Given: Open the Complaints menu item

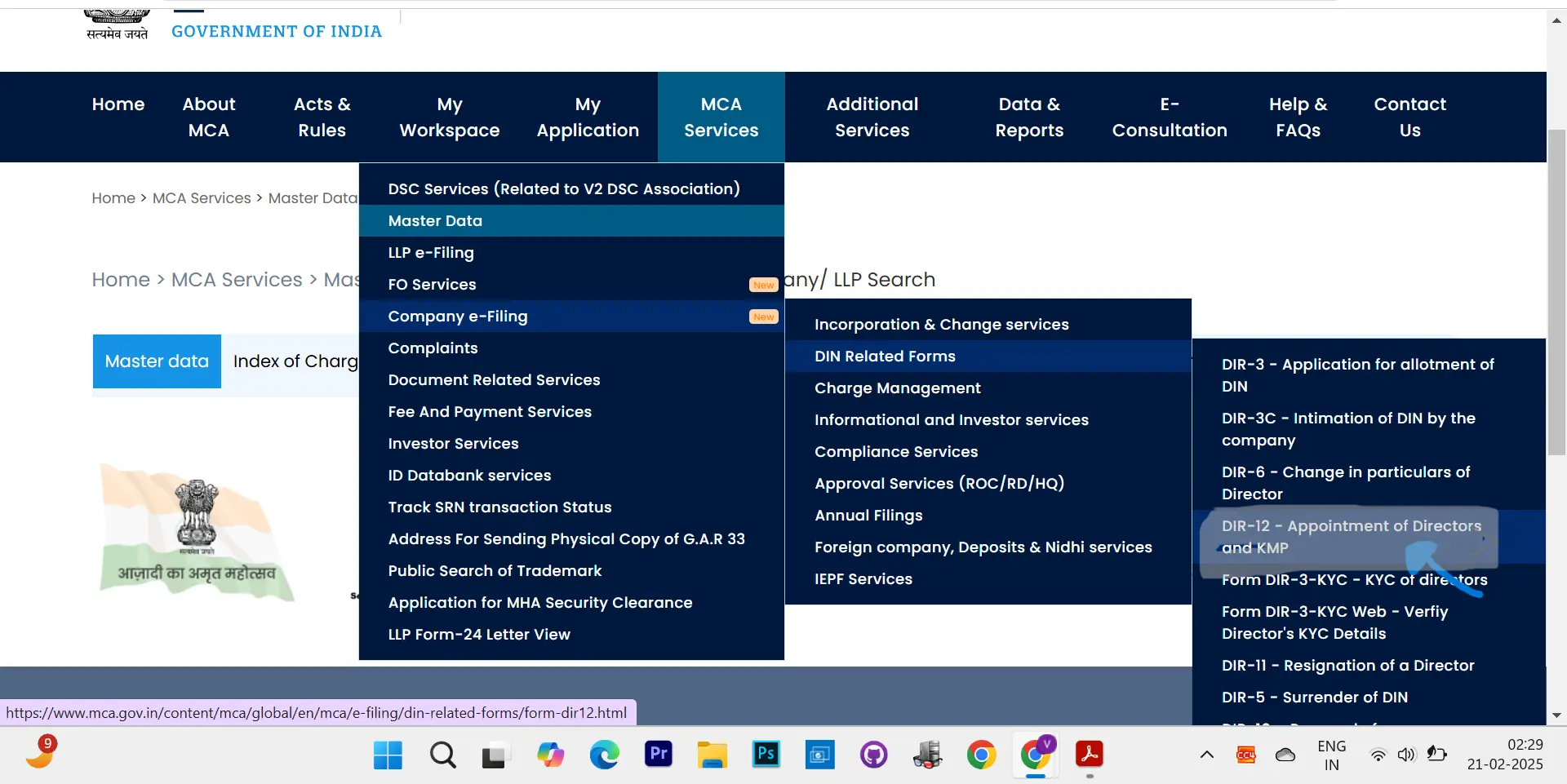Looking at the screenshot, I should coord(571,348).
